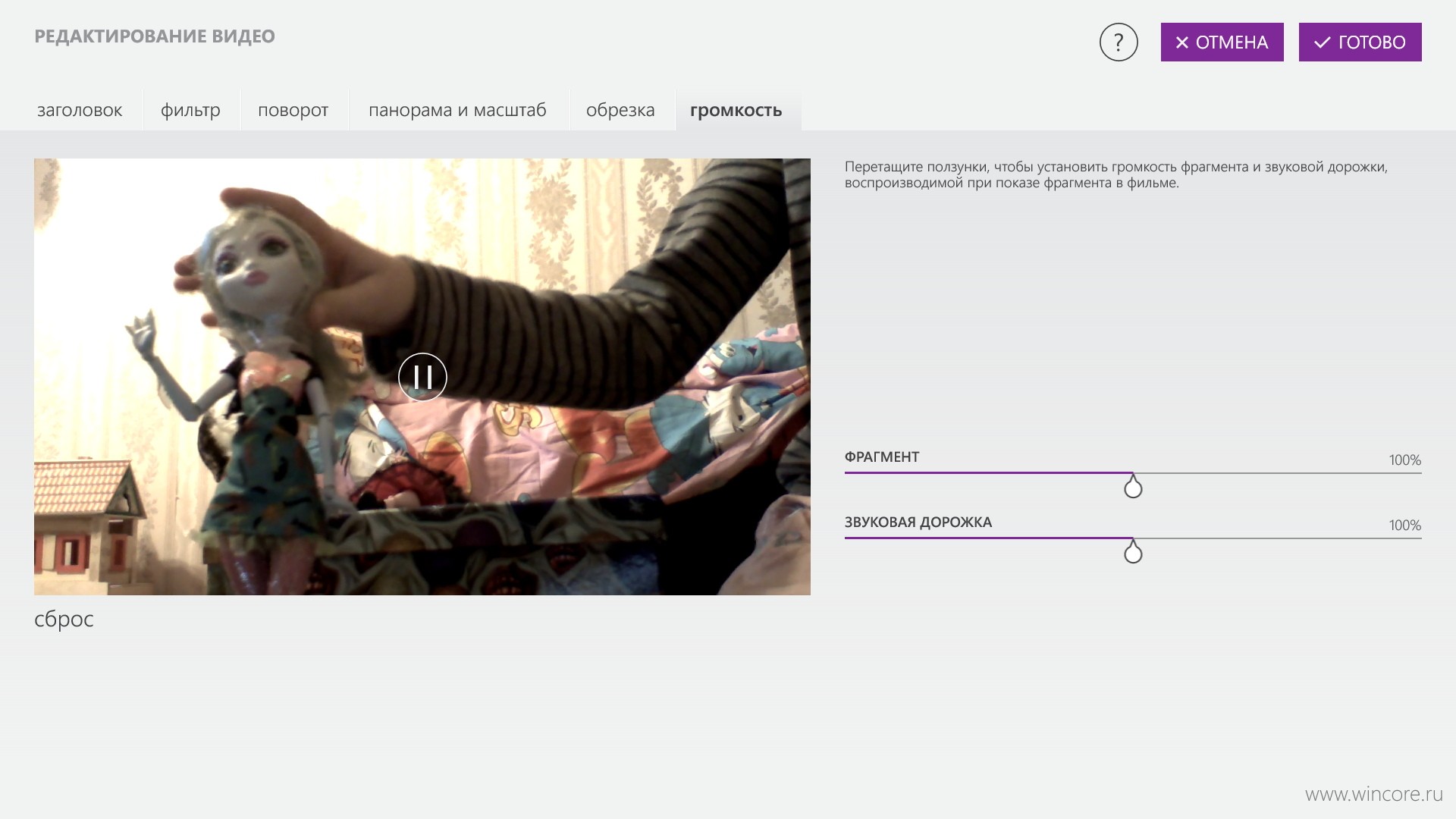Confirm edits with the ГОТОВО button
The image size is (1456, 819).
pos(1360,42)
